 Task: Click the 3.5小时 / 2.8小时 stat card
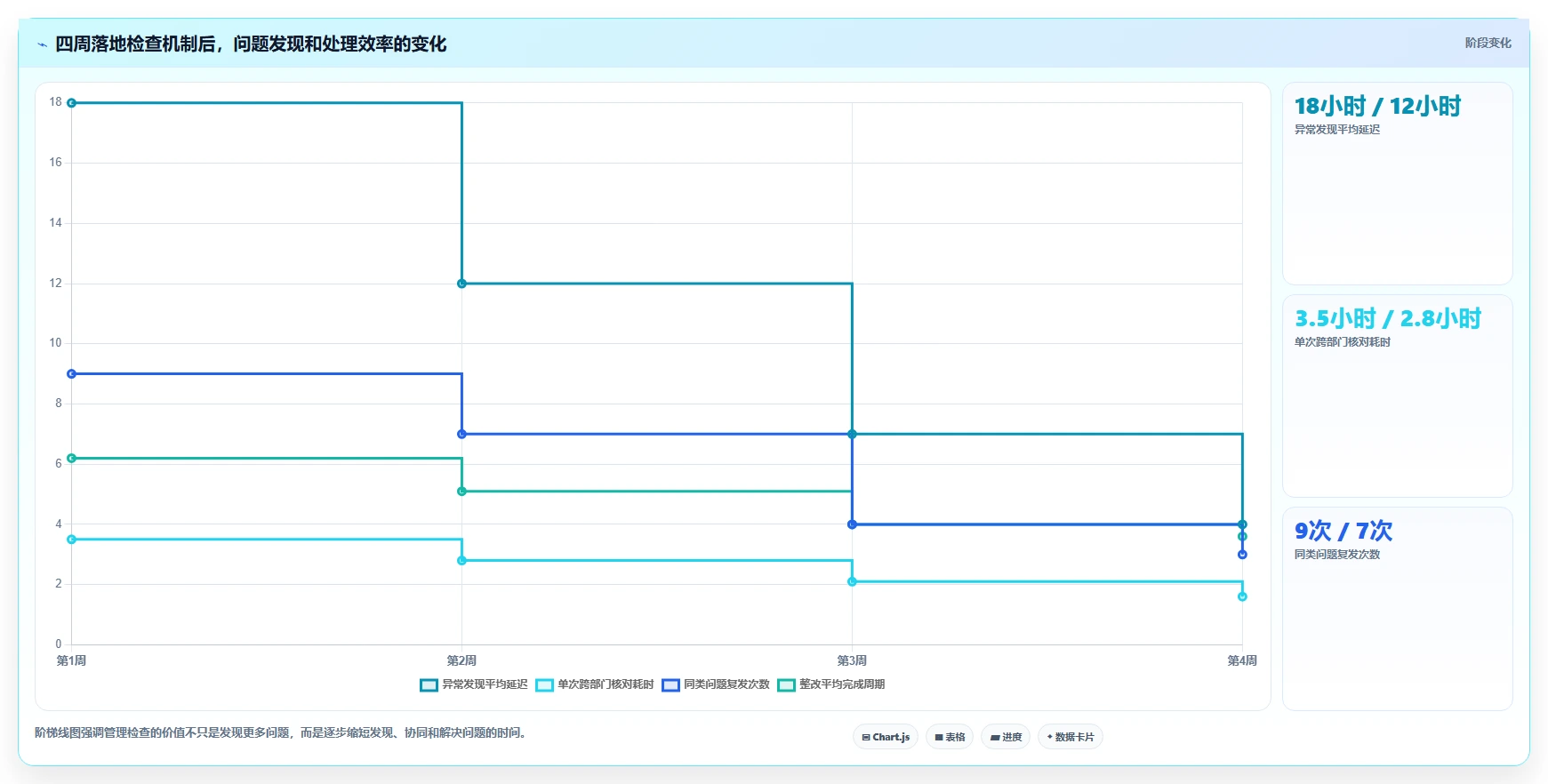pyautogui.click(x=1398, y=396)
